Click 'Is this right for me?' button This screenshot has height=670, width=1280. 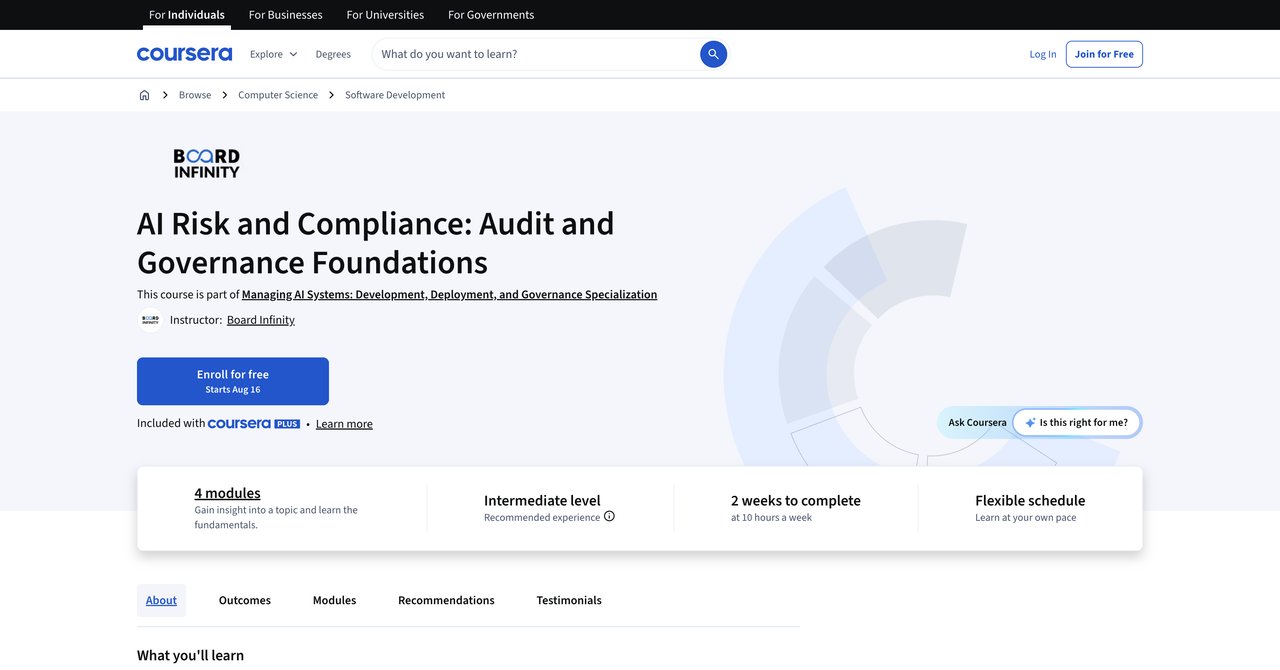(x=1077, y=423)
